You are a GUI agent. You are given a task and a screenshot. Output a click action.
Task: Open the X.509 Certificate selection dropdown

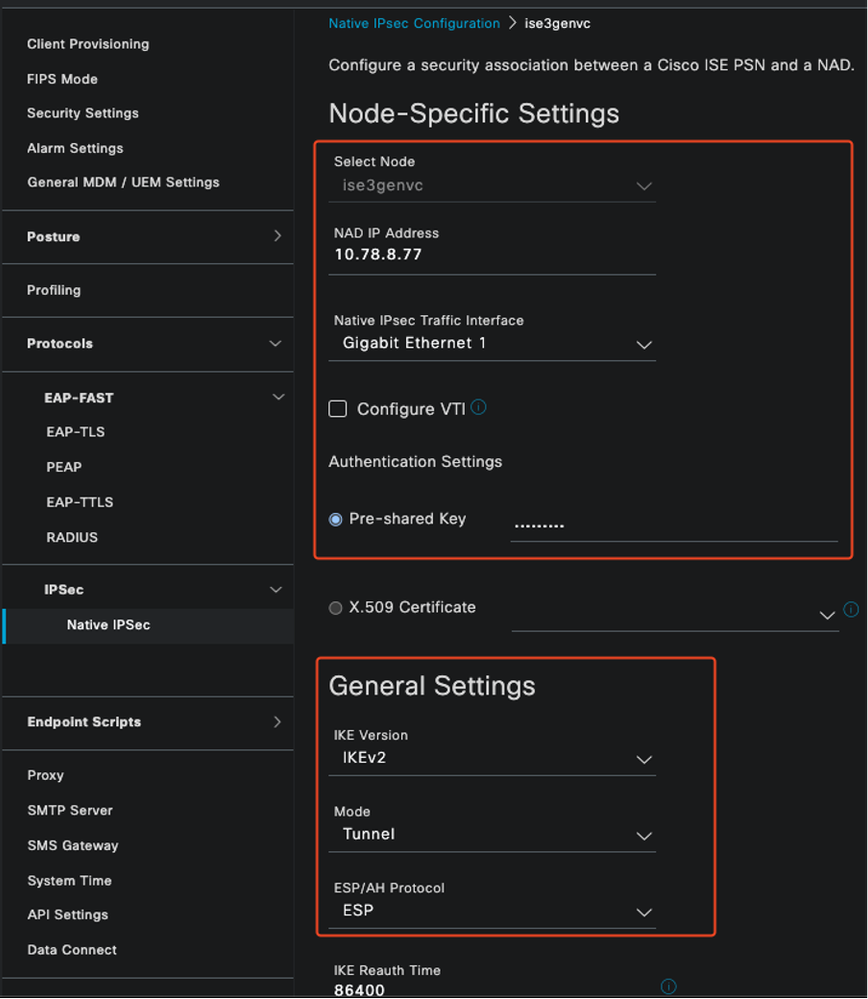pos(675,615)
